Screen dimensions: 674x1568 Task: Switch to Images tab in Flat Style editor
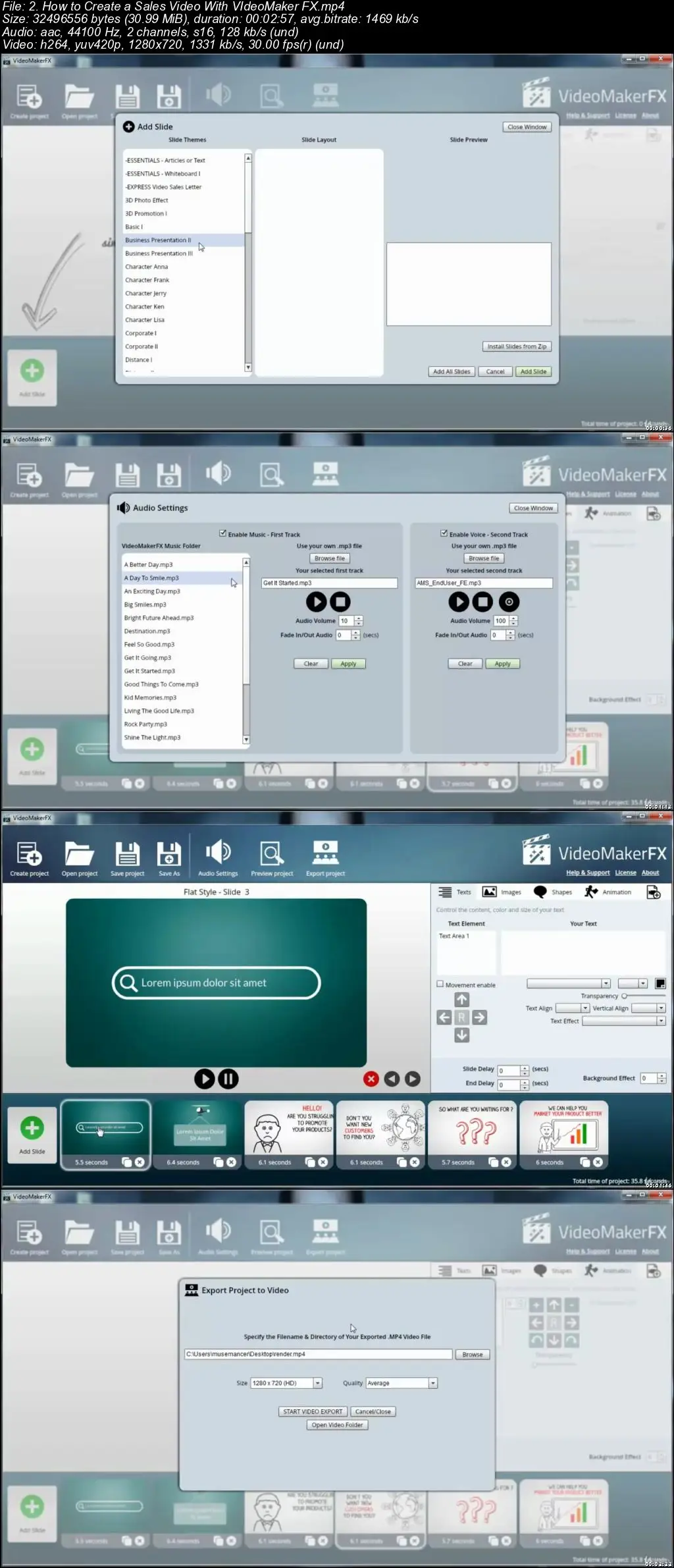tap(502, 892)
